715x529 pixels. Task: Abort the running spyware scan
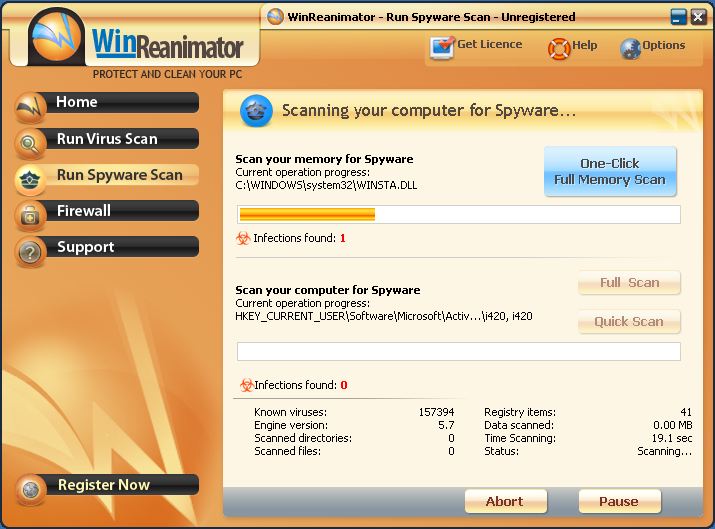[x=505, y=501]
